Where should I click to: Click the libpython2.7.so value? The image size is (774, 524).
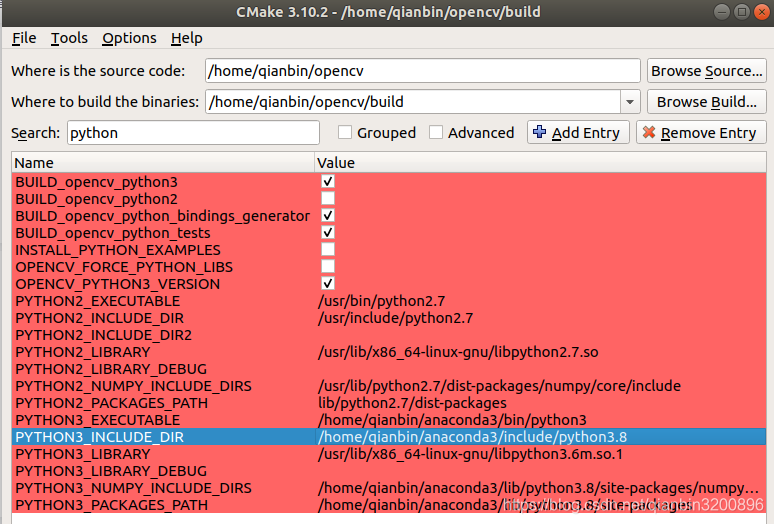(458, 352)
